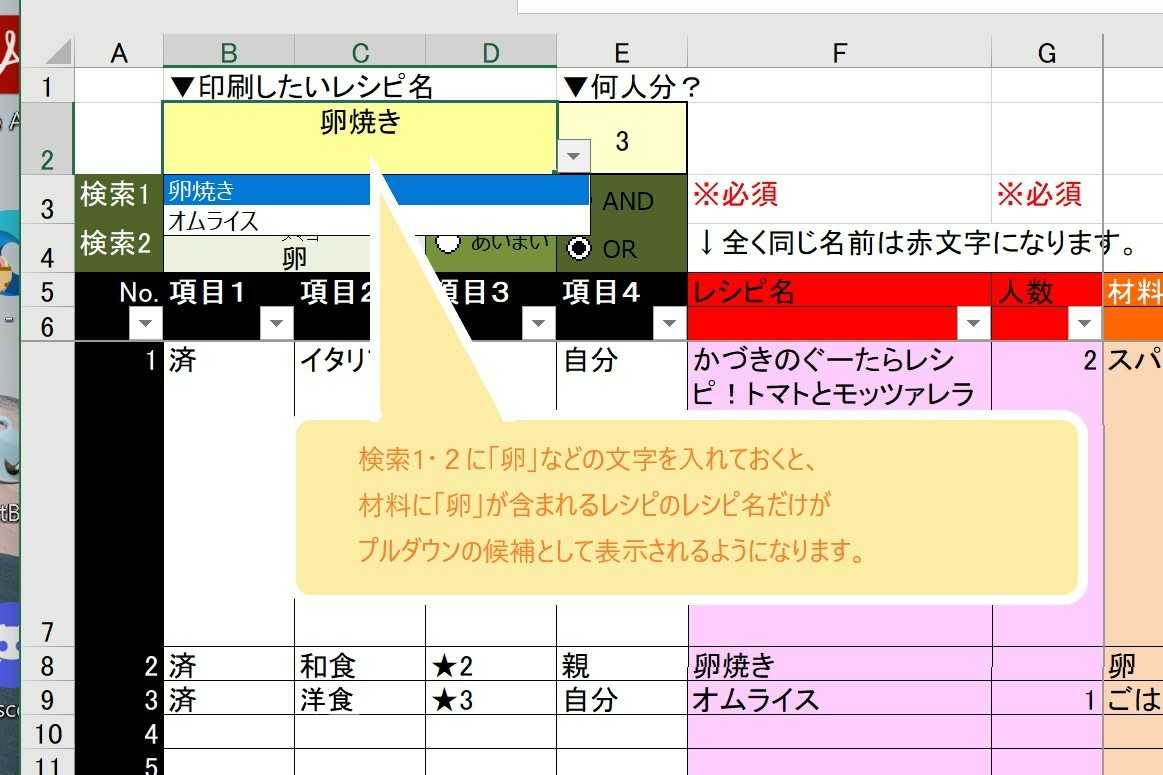The image size is (1163, 775).
Task: Click the servings cell containing 3
Action: (622, 139)
